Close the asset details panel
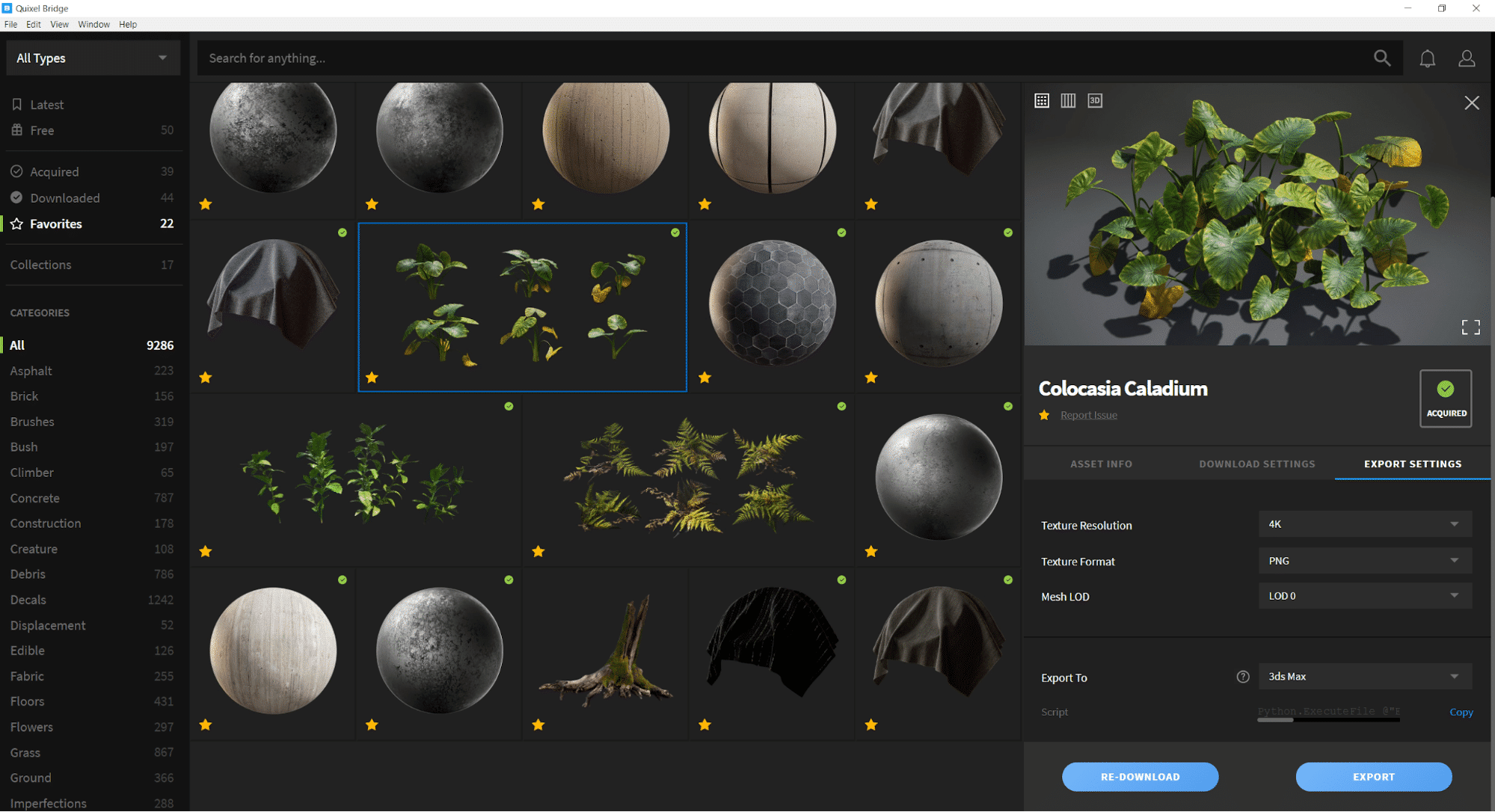1495x812 pixels. [x=1471, y=103]
